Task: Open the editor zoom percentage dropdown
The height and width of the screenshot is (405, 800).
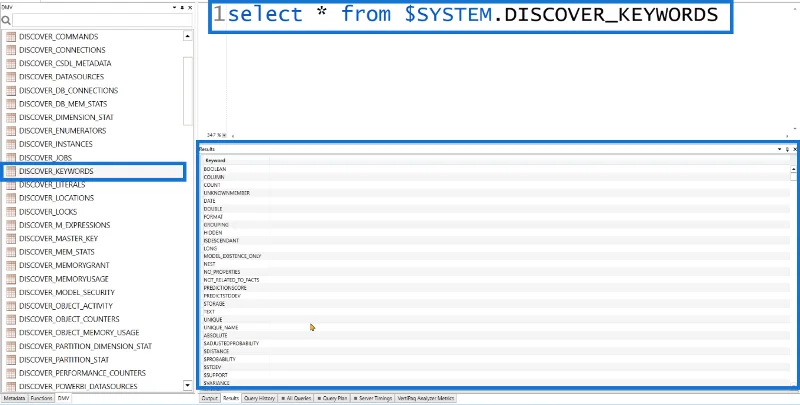Action: pos(224,135)
